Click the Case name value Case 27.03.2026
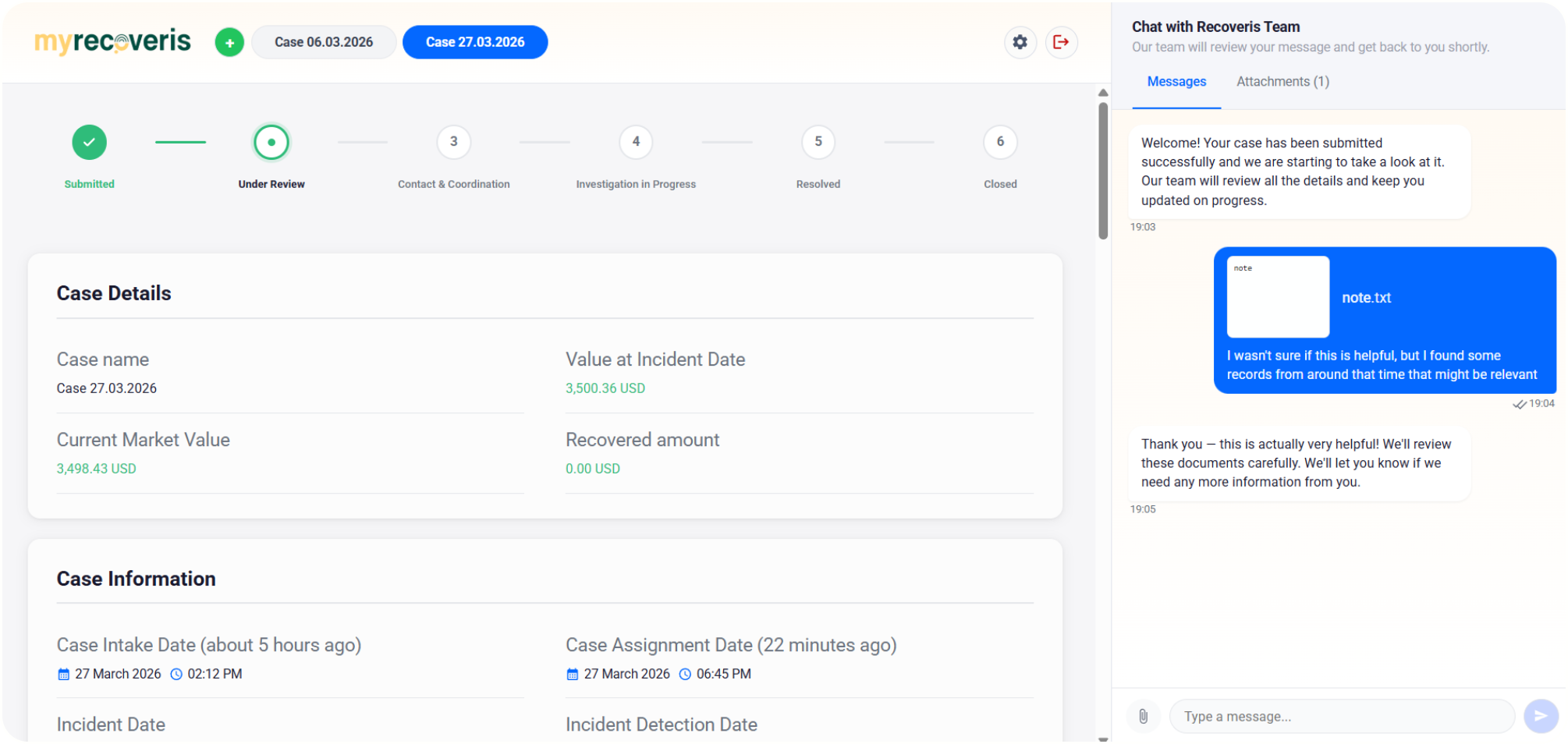 click(106, 388)
